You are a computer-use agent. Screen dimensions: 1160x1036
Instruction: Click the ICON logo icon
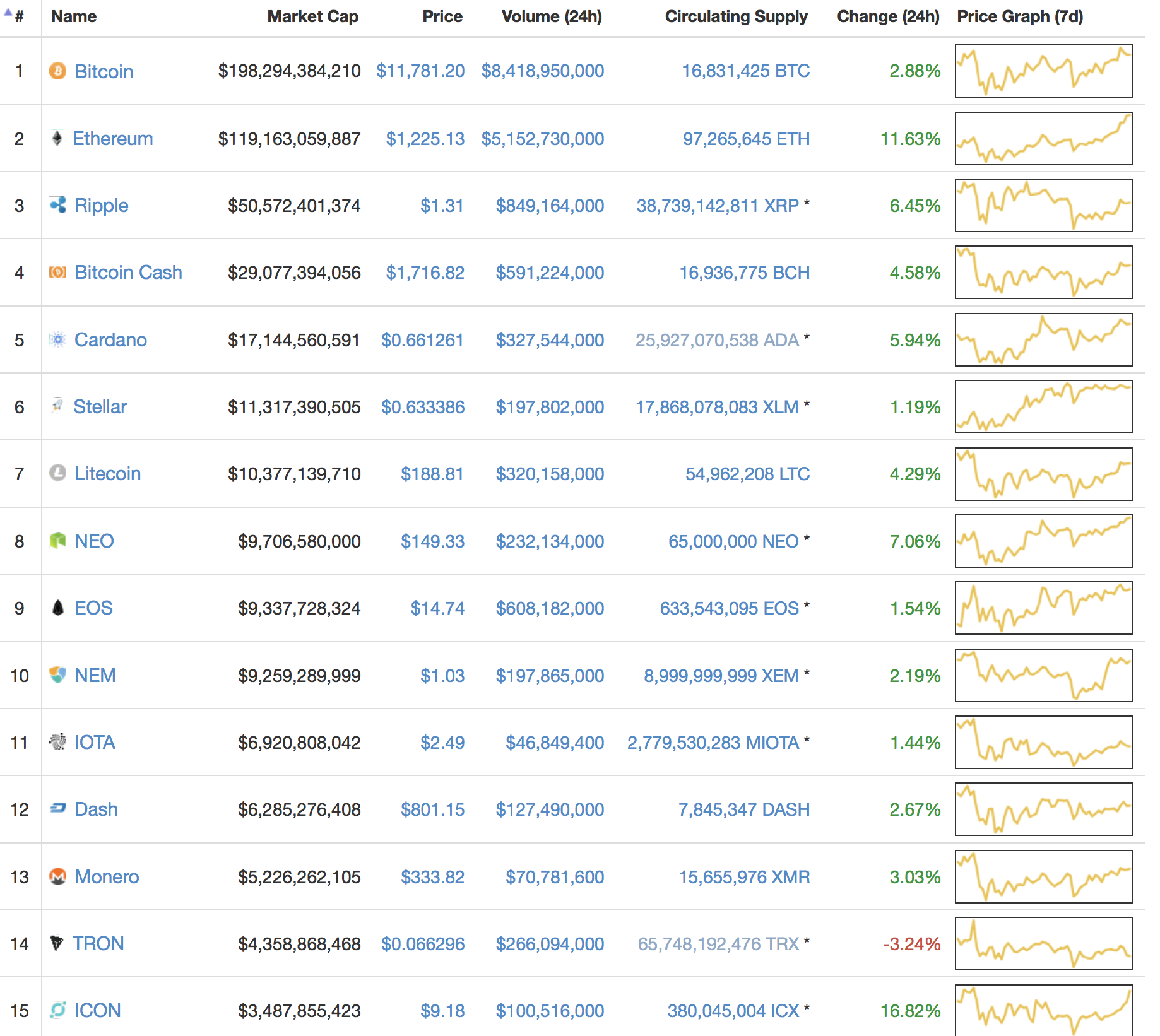pyautogui.click(x=57, y=1010)
